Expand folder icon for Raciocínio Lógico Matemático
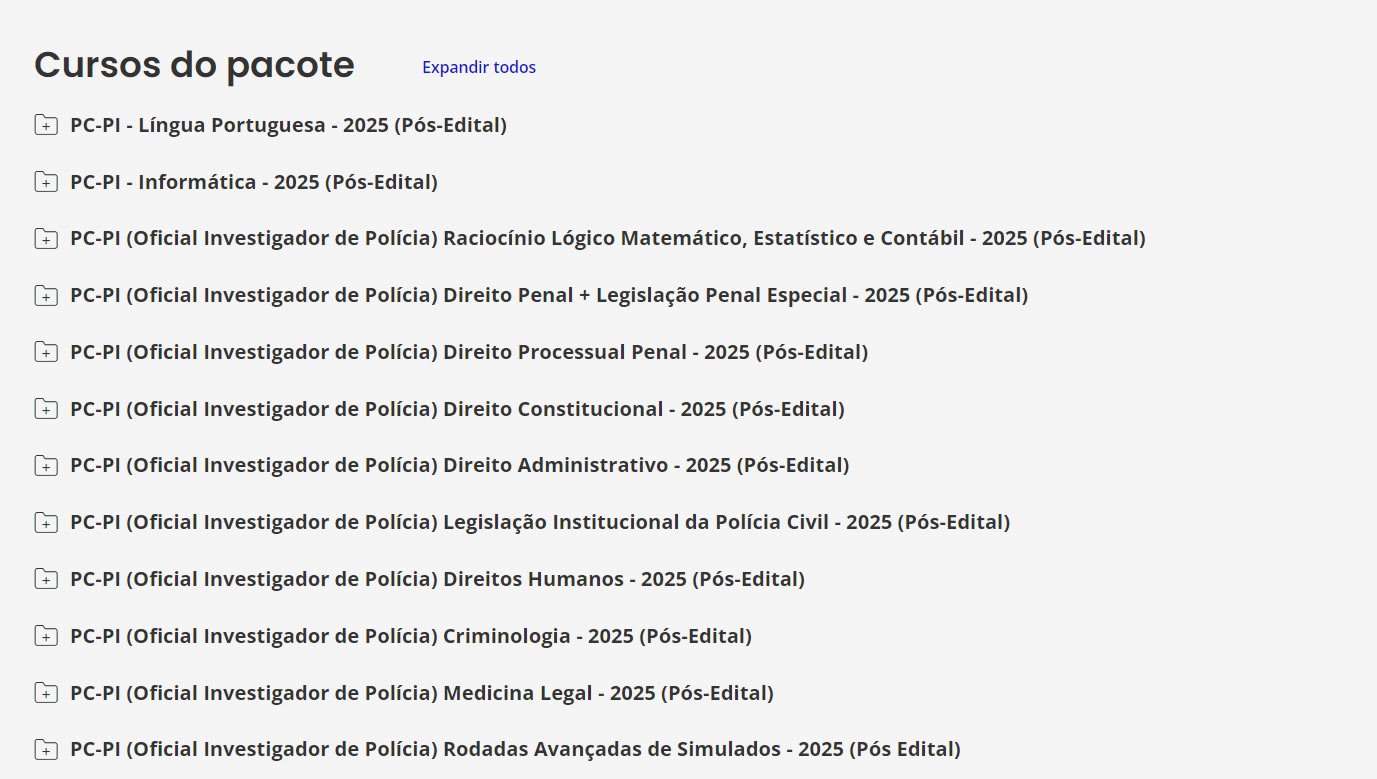1377x779 pixels. (x=46, y=239)
